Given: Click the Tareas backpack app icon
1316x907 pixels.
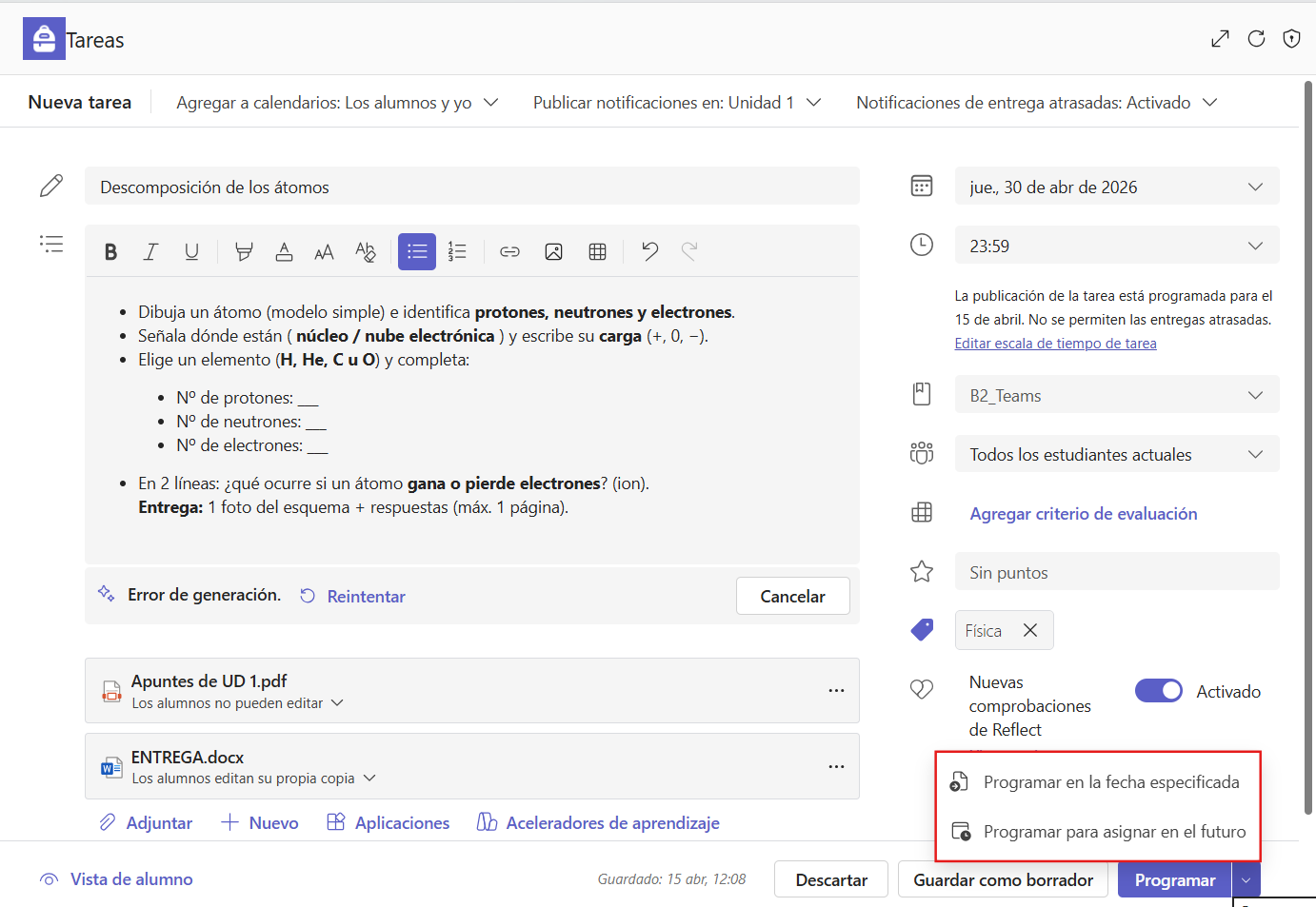Looking at the screenshot, I should (44, 39).
